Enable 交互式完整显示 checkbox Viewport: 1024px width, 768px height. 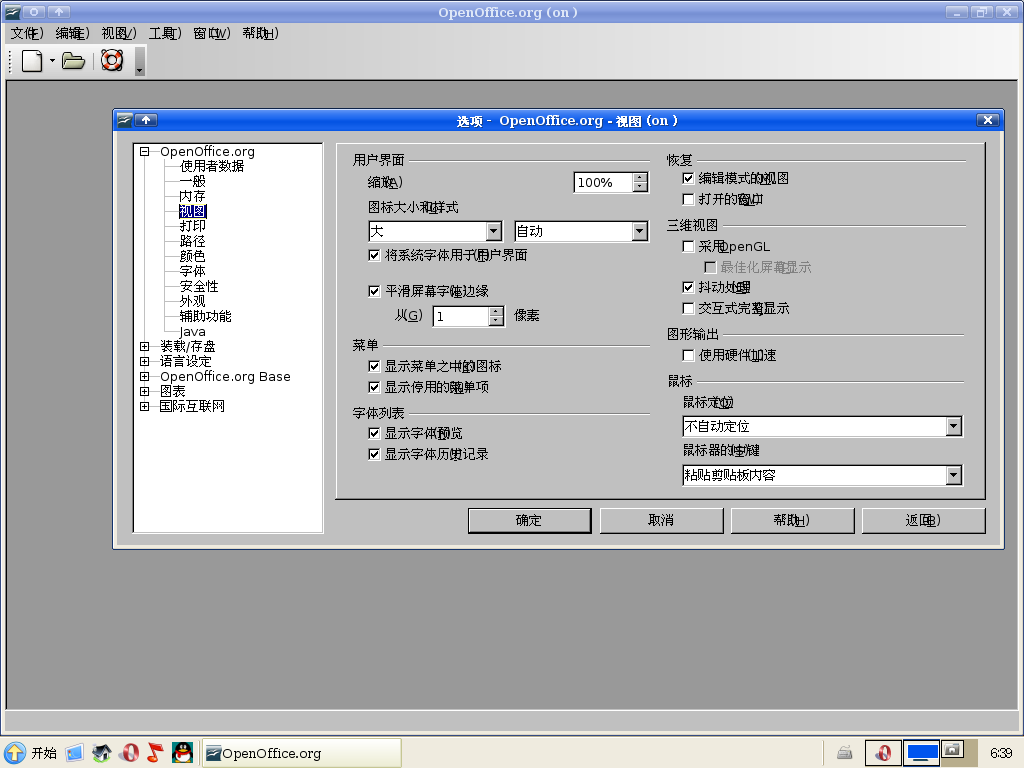[688, 308]
